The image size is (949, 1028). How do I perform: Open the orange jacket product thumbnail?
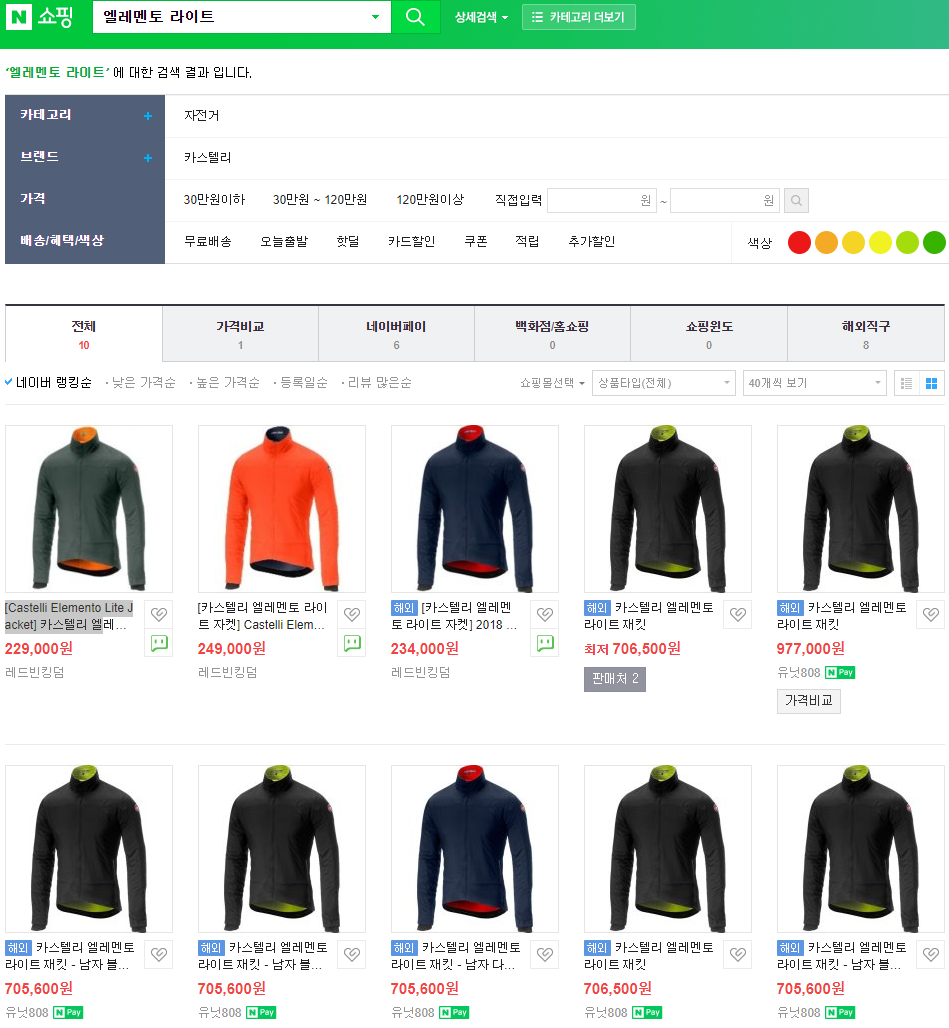(282, 509)
